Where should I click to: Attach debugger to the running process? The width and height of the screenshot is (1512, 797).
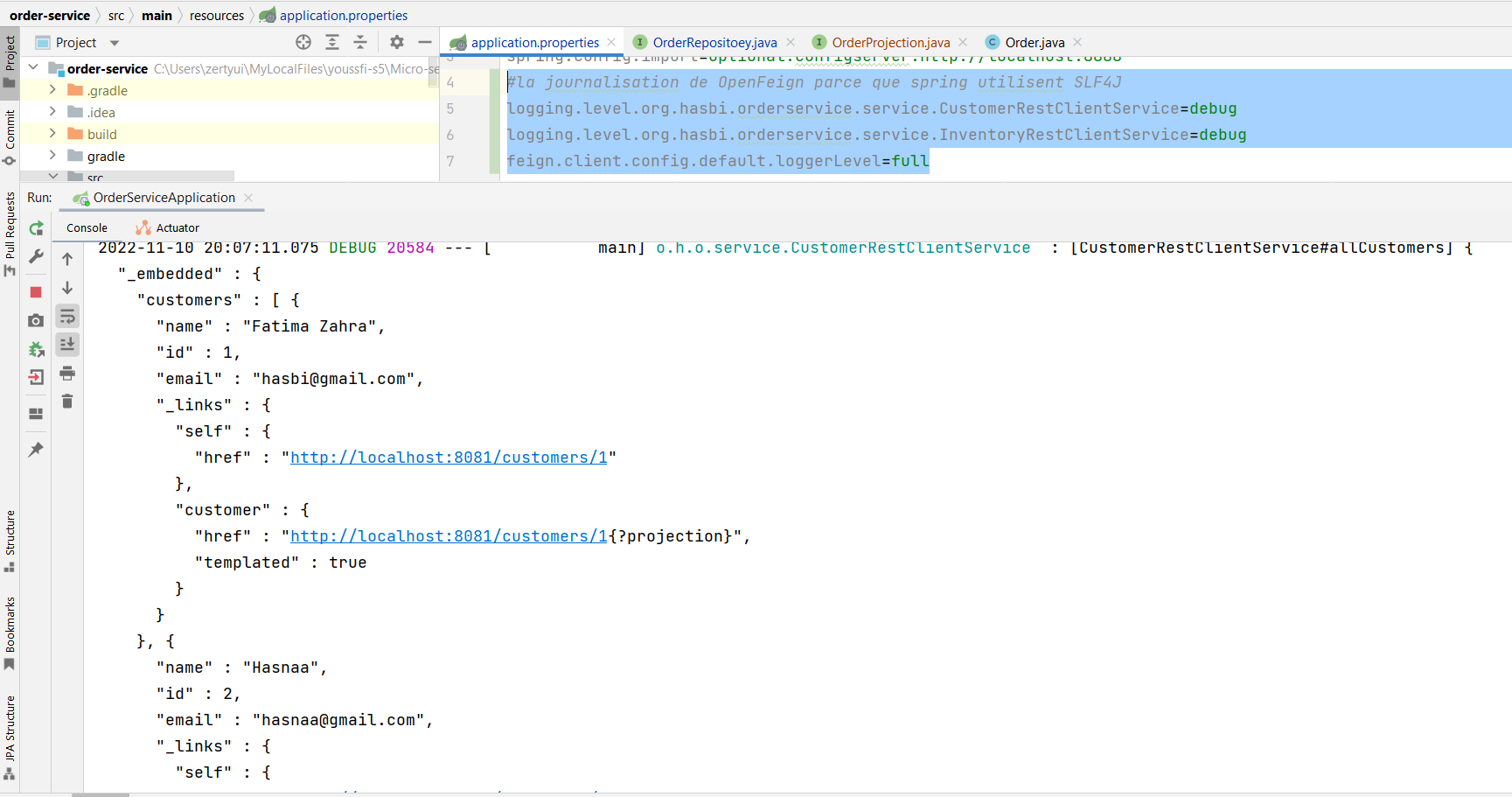click(36, 348)
